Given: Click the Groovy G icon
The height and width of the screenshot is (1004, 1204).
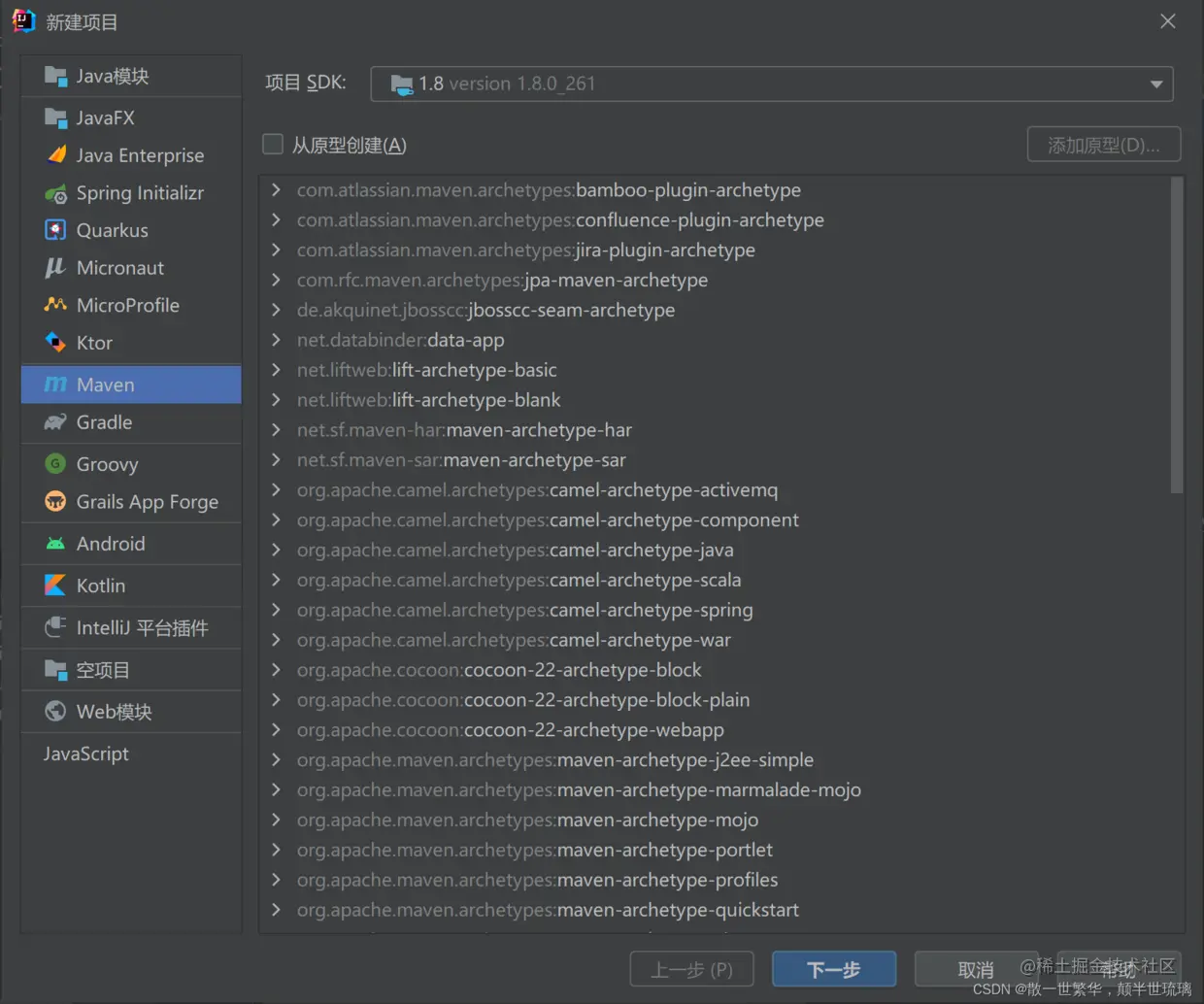Looking at the screenshot, I should coord(55,464).
